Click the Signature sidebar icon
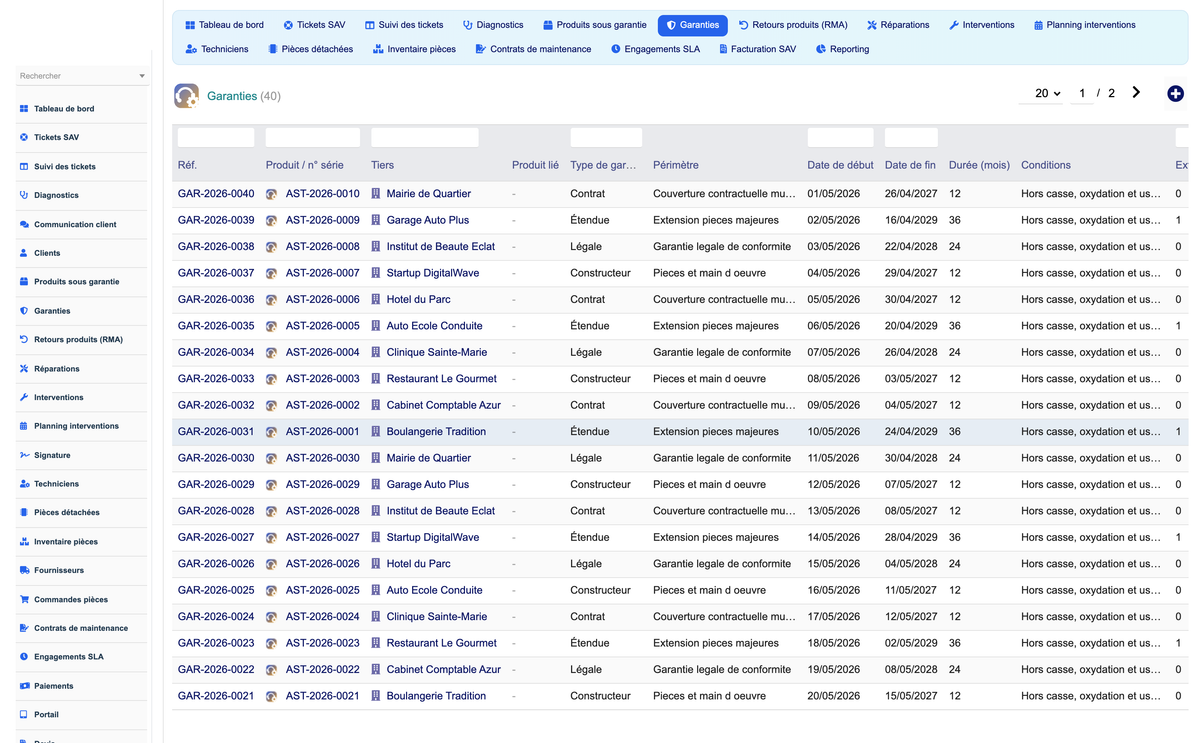The image size is (1200, 743). pos(24,455)
